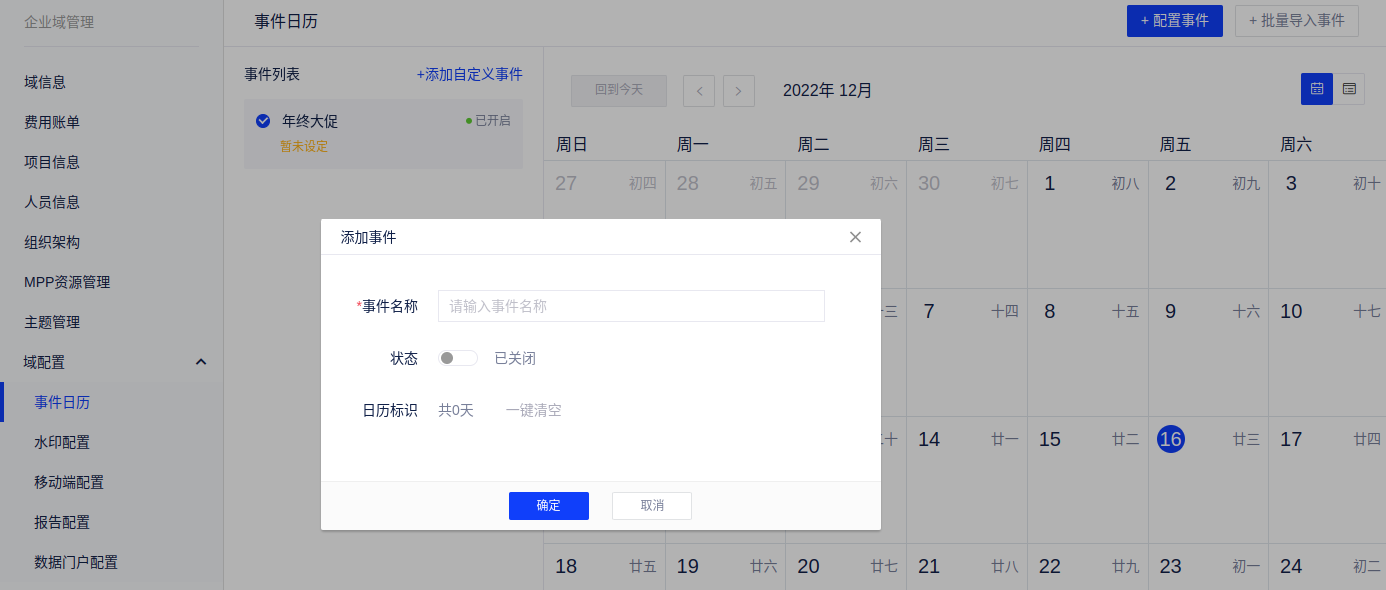This screenshot has height=590, width=1386.
Task: Click 一键清空 to clear dates
Action: [533, 410]
